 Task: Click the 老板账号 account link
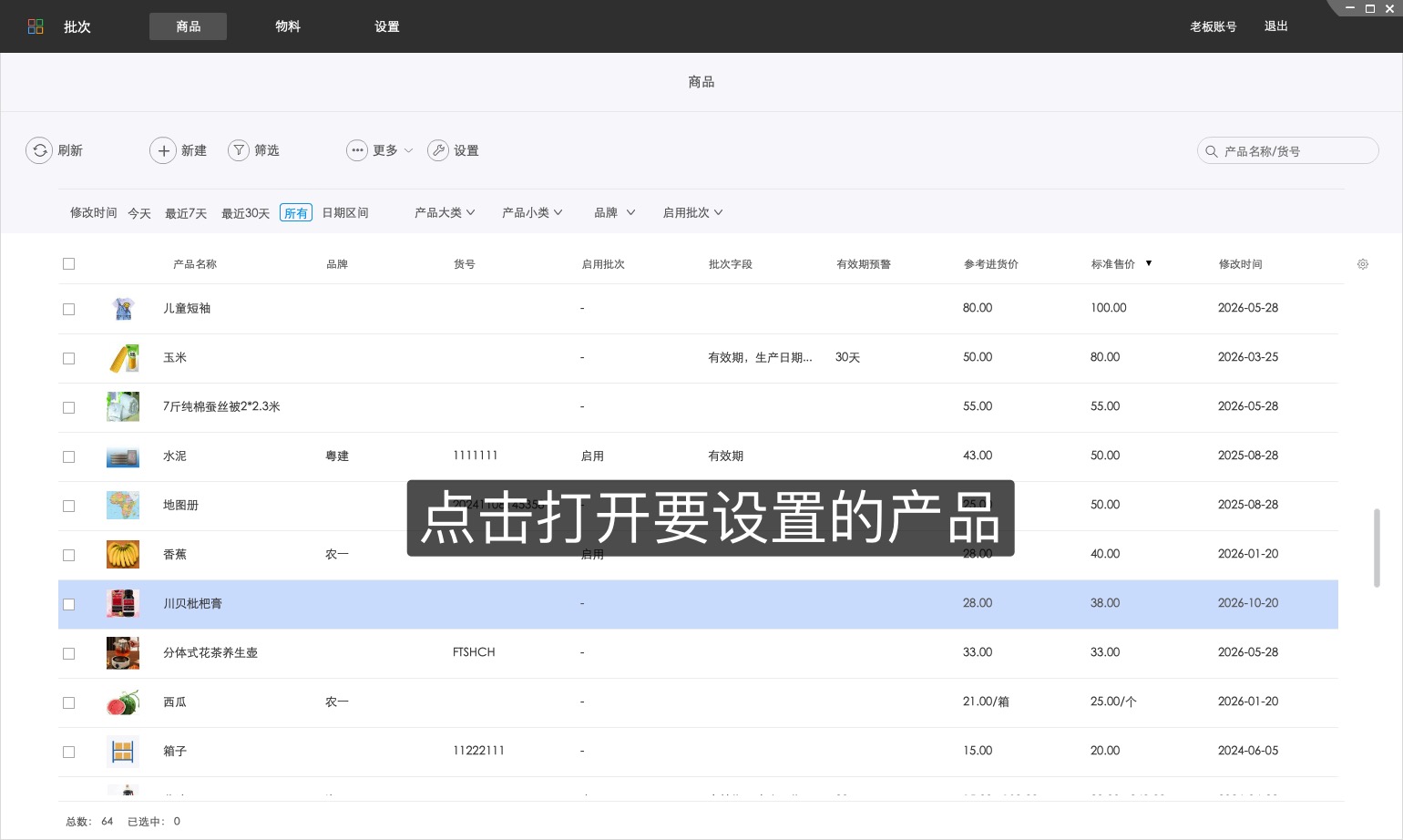pos(1213,26)
